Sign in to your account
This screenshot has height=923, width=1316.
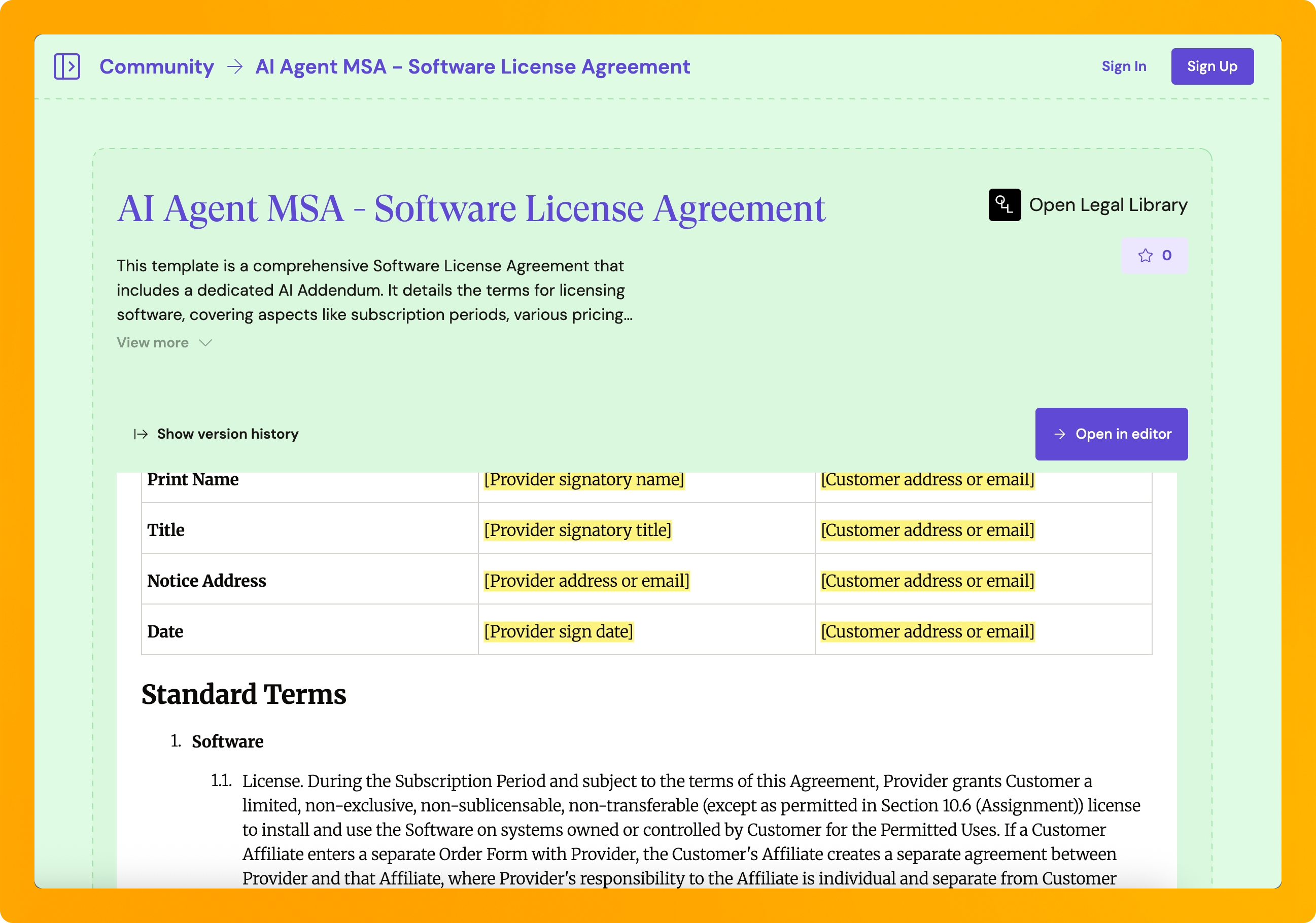[x=1124, y=66]
